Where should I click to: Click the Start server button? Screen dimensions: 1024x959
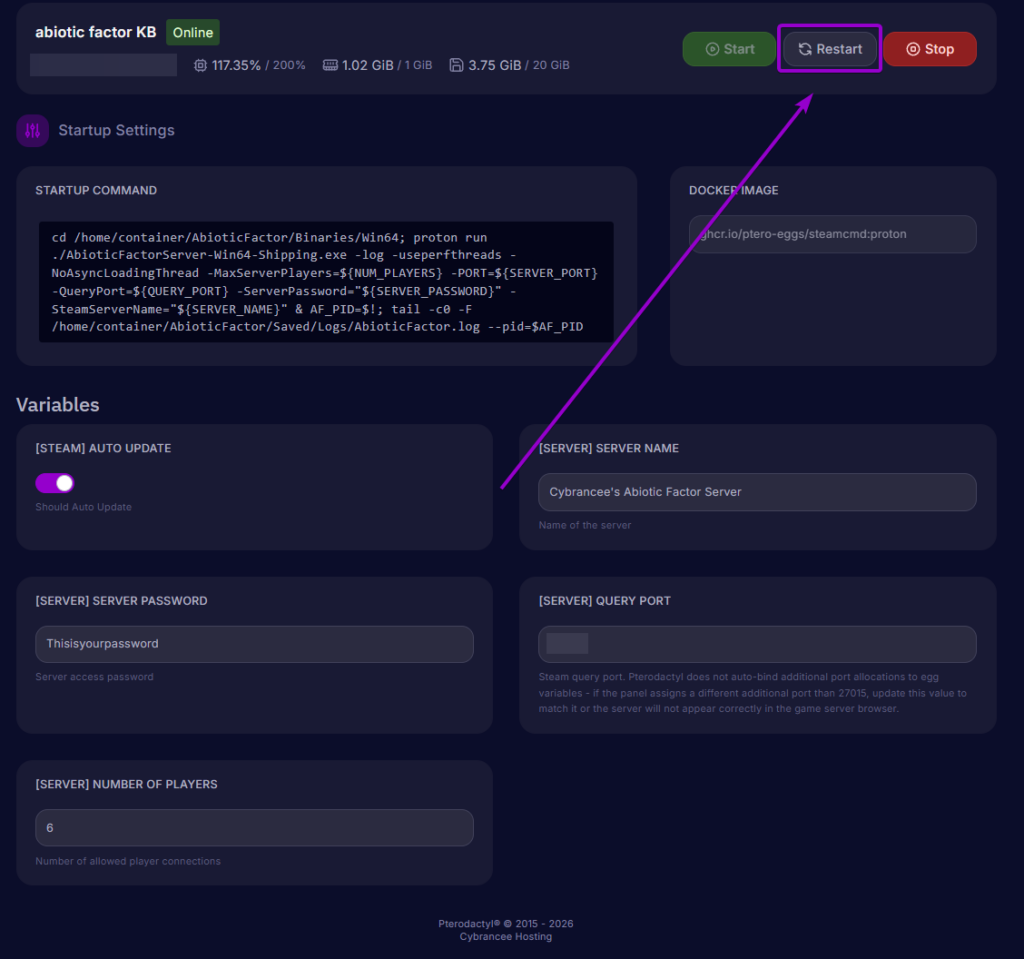(x=729, y=49)
